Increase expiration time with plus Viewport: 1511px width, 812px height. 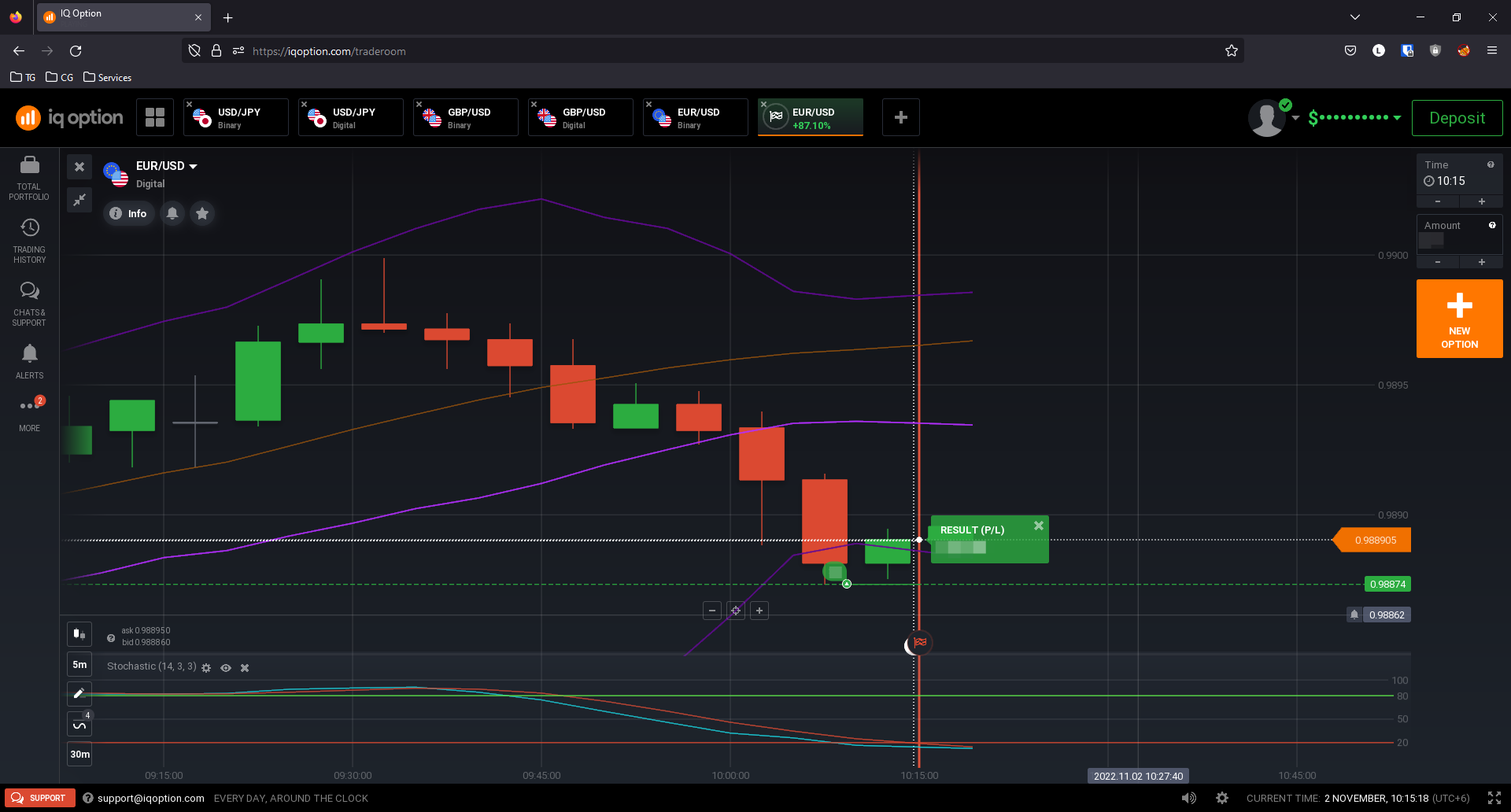tap(1482, 201)
